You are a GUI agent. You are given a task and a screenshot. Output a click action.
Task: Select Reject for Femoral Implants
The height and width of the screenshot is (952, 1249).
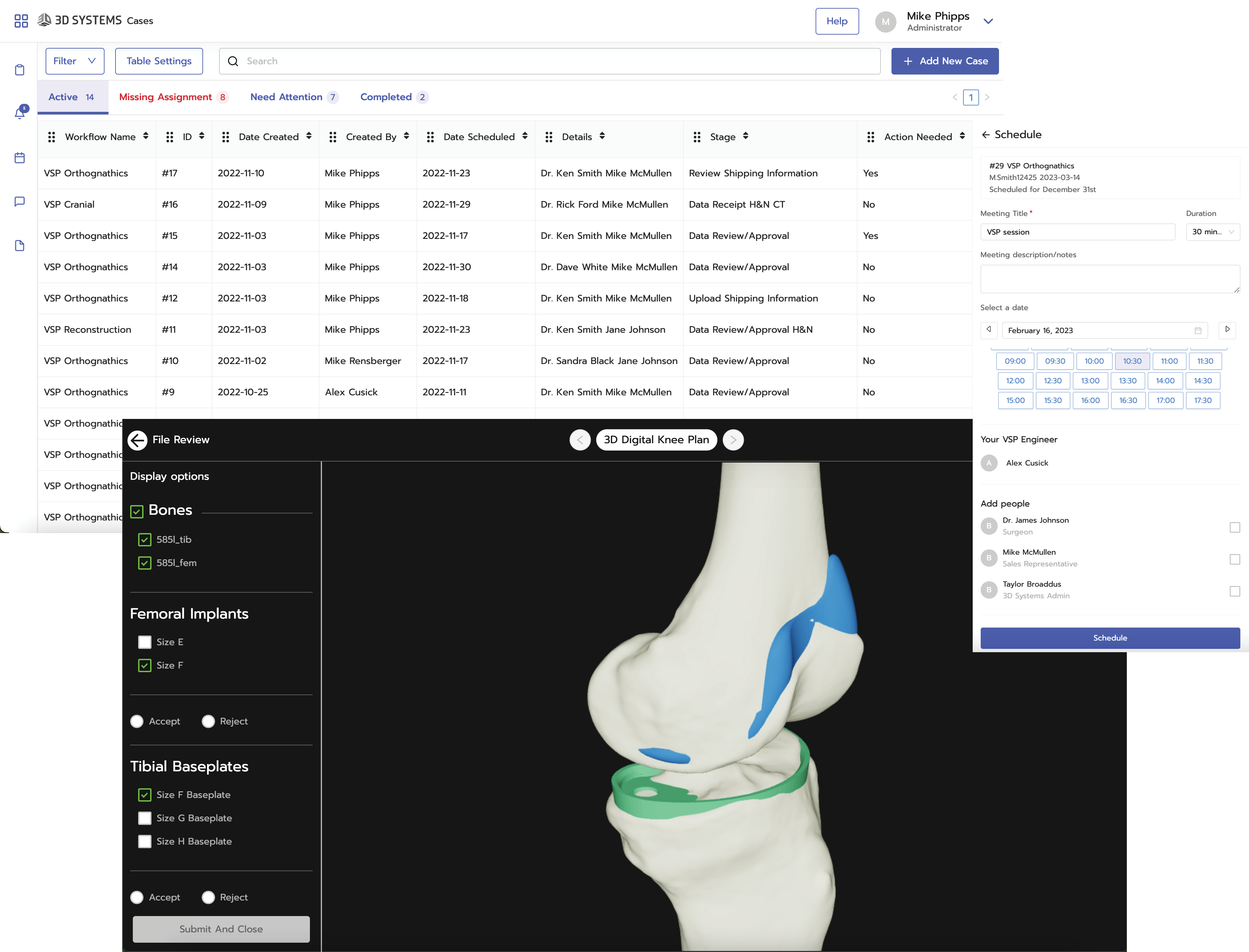[208, 721]
